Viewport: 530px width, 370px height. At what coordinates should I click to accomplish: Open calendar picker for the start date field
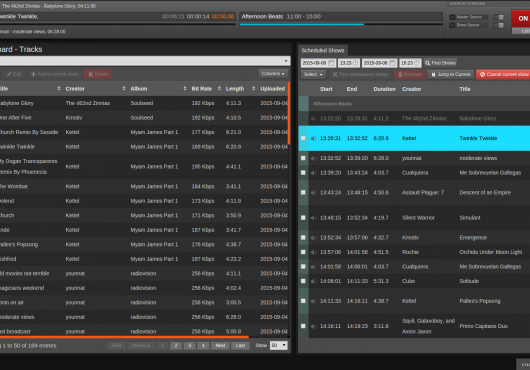click(331, 63)
